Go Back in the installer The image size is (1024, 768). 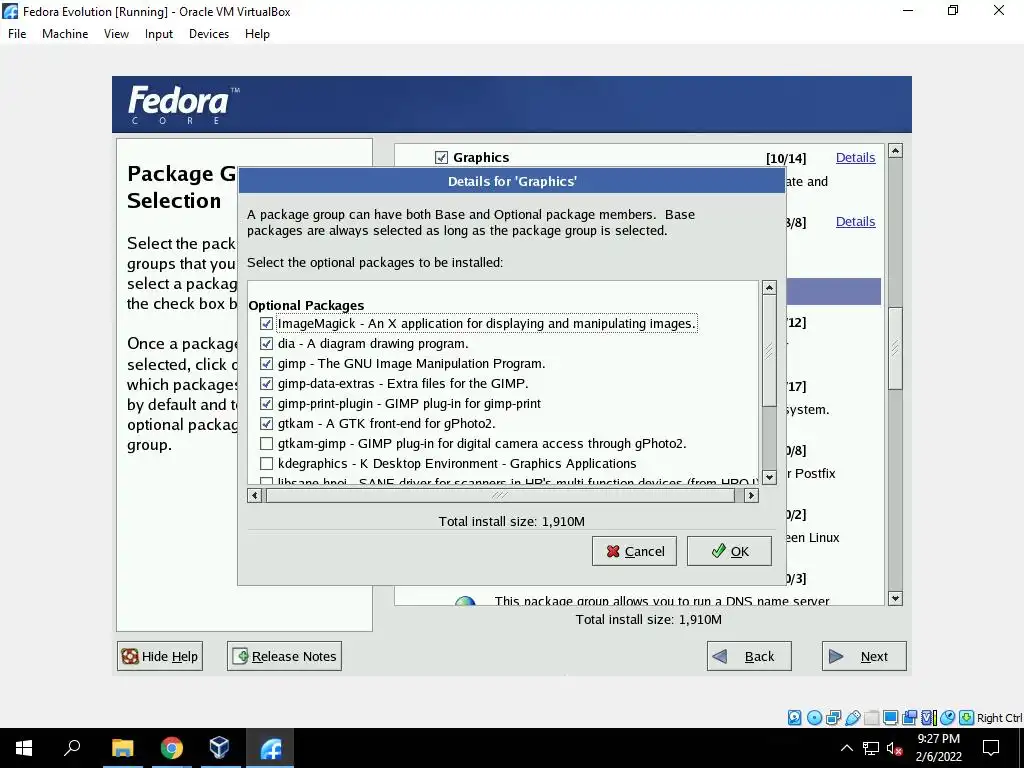[749, 656]
